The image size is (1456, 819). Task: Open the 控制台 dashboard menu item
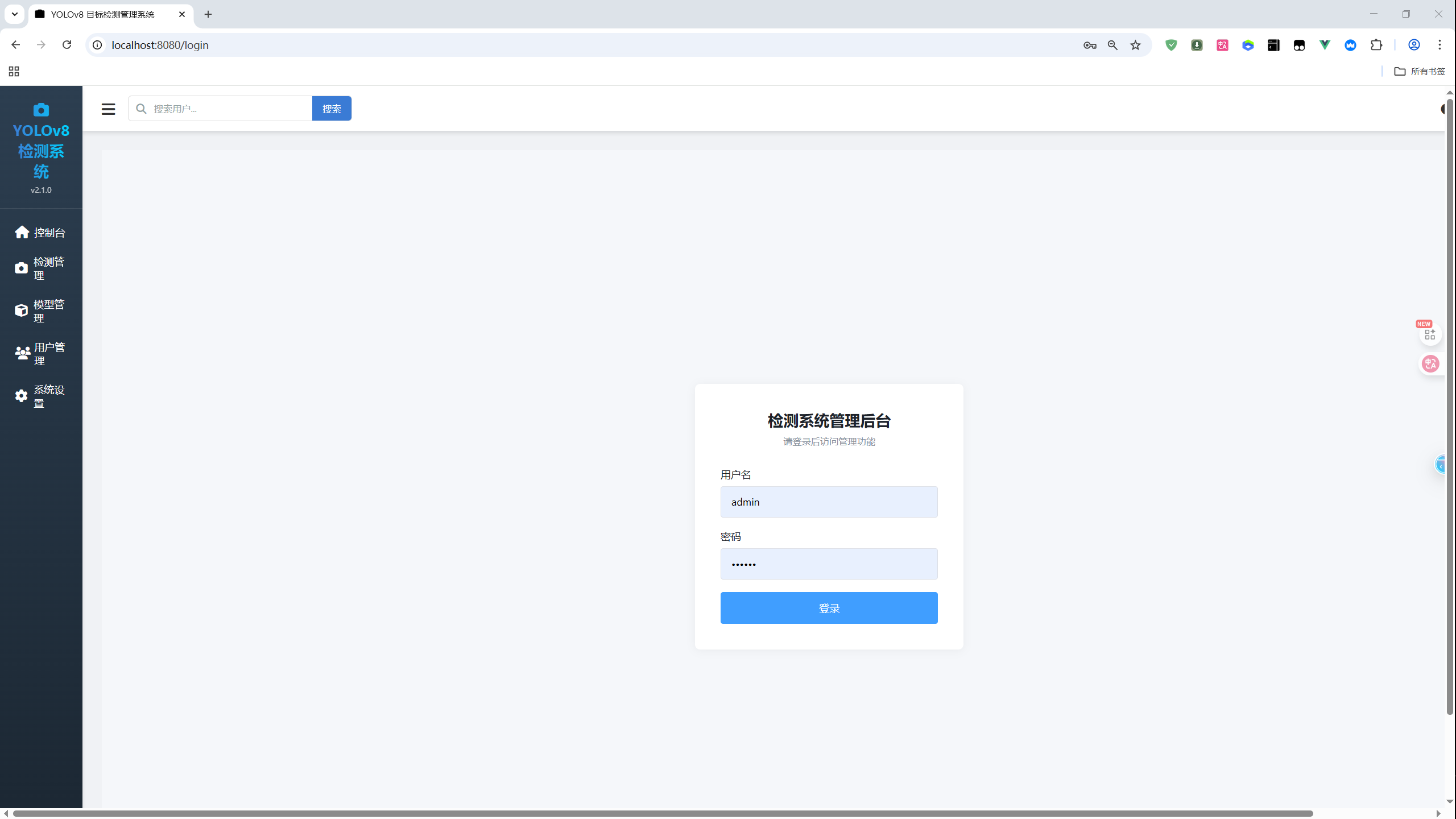tap(40, 233)
